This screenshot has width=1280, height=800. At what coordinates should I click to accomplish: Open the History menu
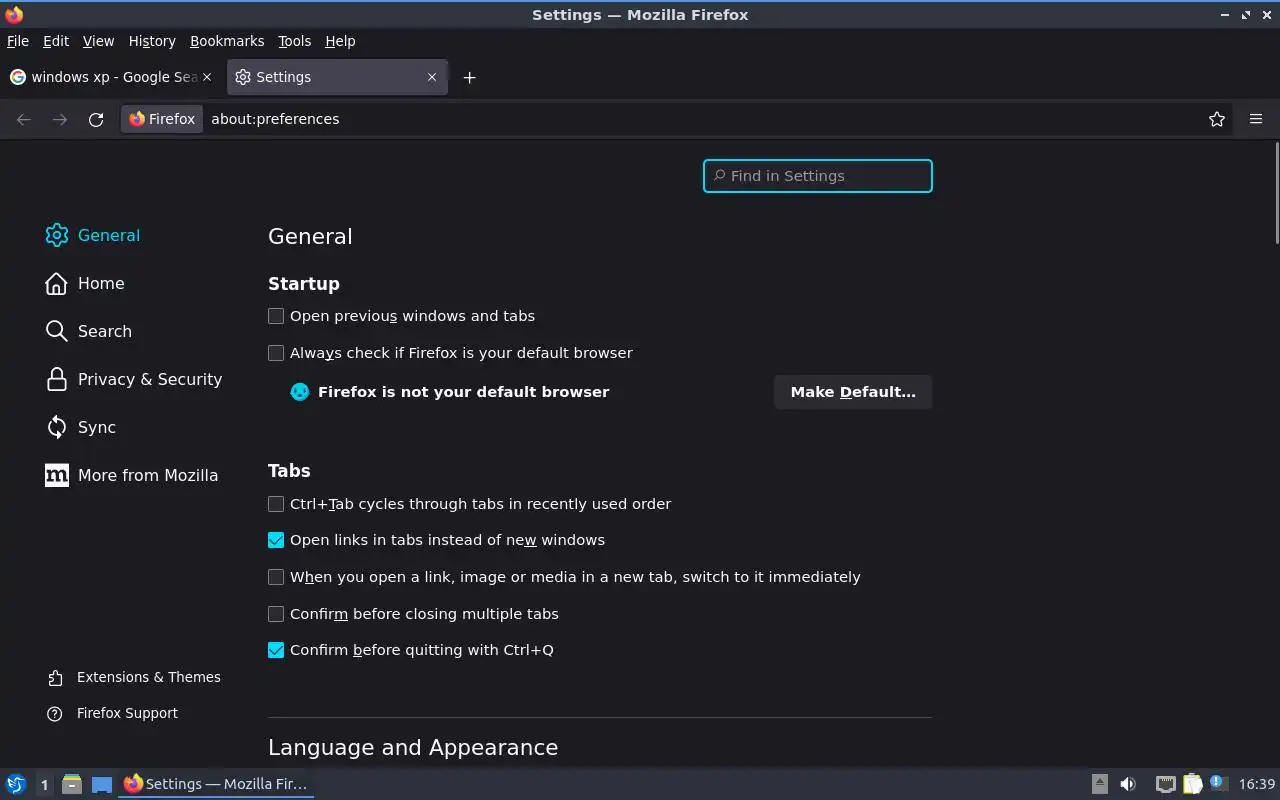pyautogui.click(x=152, y=41)
